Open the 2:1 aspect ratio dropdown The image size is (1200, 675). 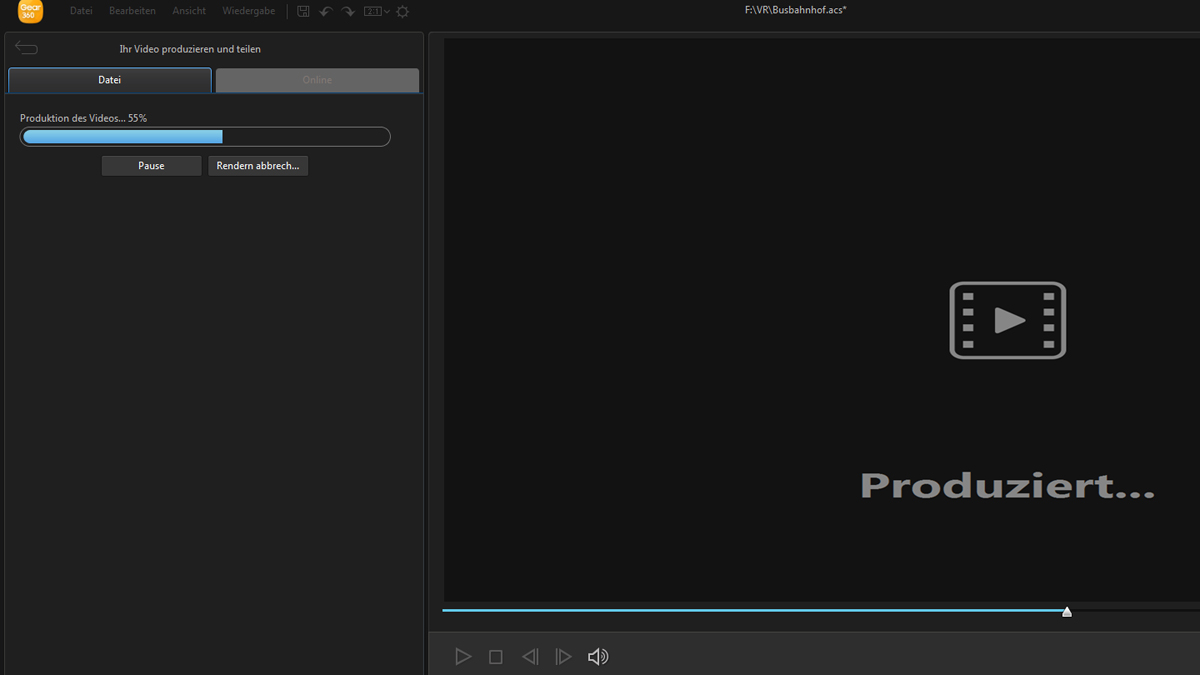376,11
